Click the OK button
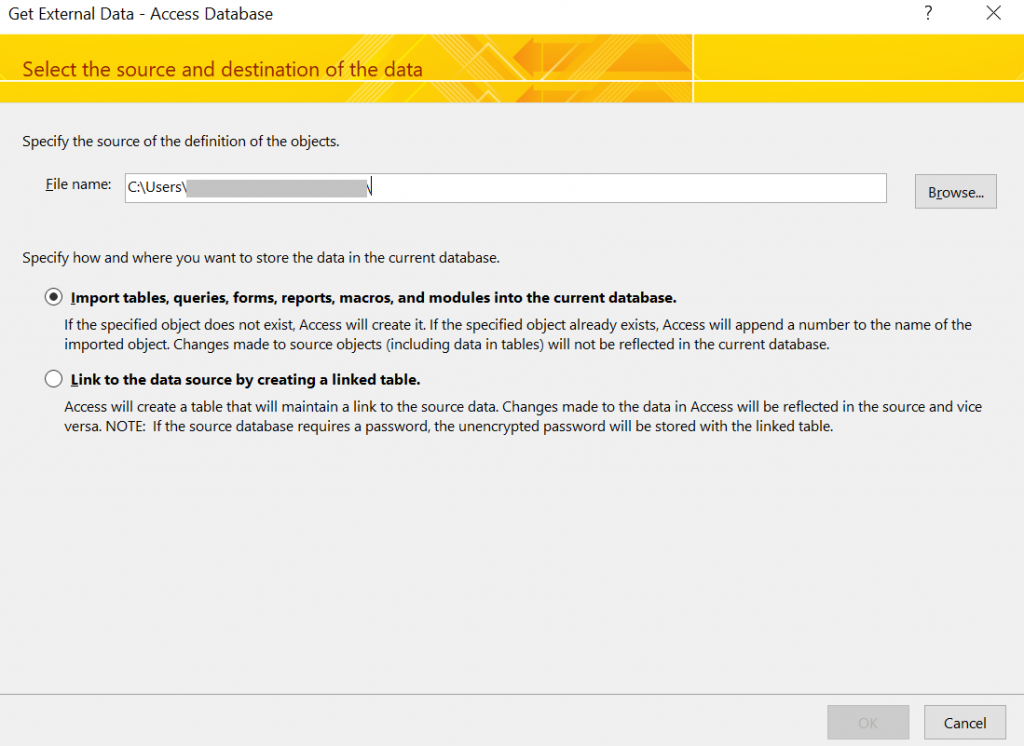1024x746 pixels. [x=868, y=722]
